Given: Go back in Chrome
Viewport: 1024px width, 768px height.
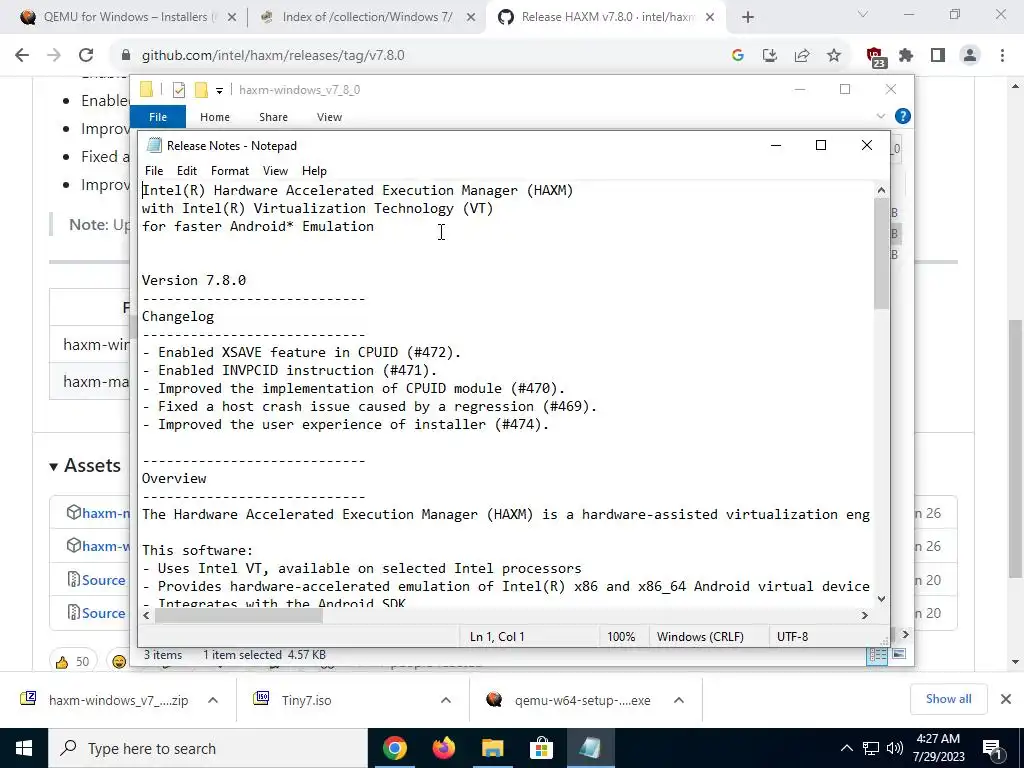Looking at the screenshot, I should coord(22,56).
